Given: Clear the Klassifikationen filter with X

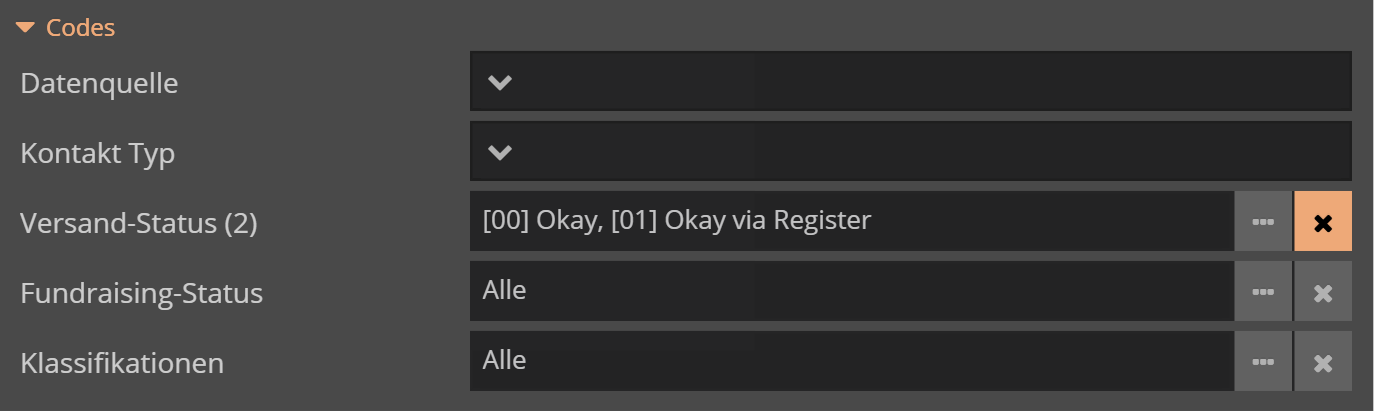Looking at the screenshot, I should pos(1323,362).
